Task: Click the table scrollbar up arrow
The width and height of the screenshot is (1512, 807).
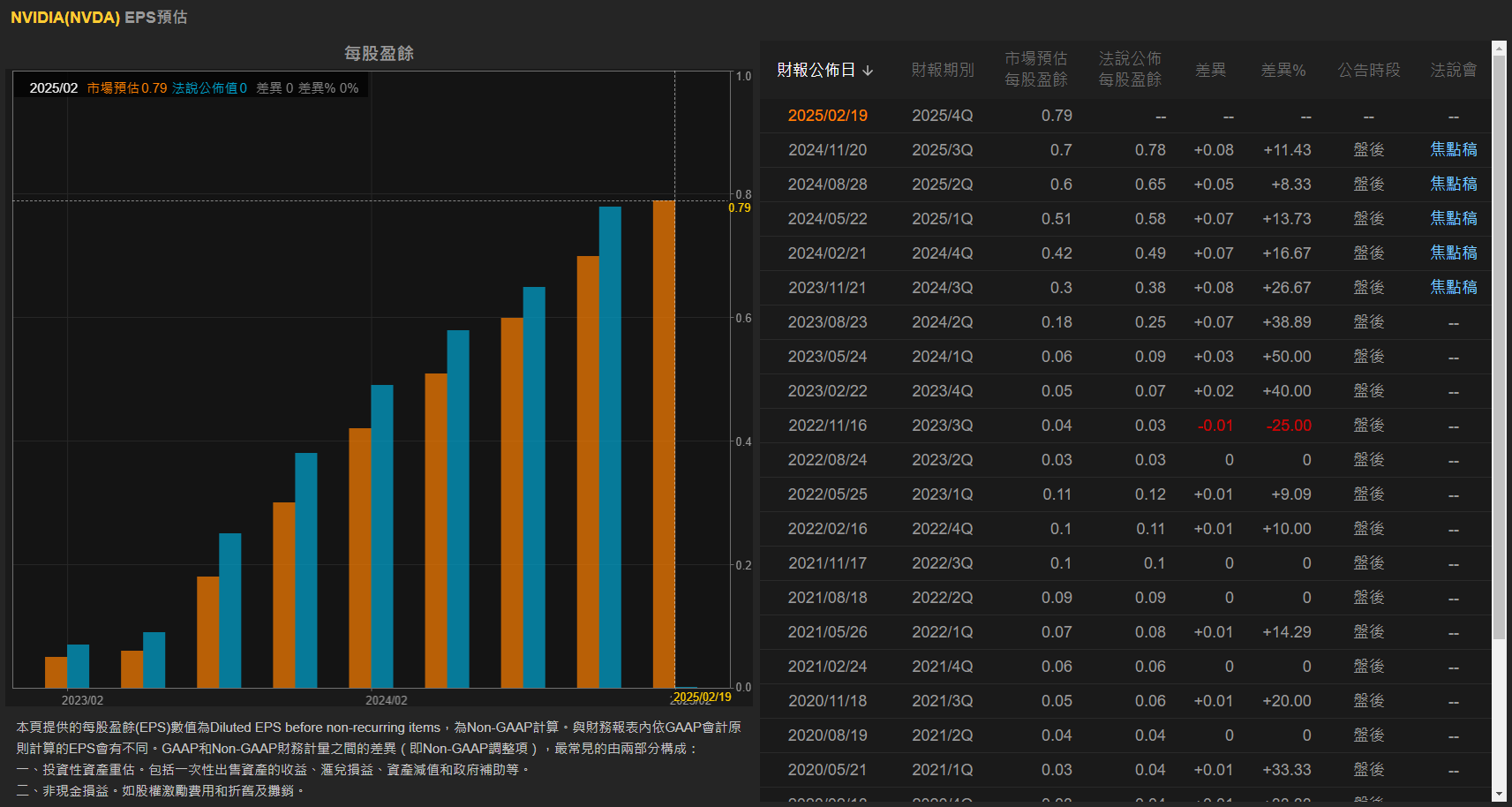Action: [1499, 48]
